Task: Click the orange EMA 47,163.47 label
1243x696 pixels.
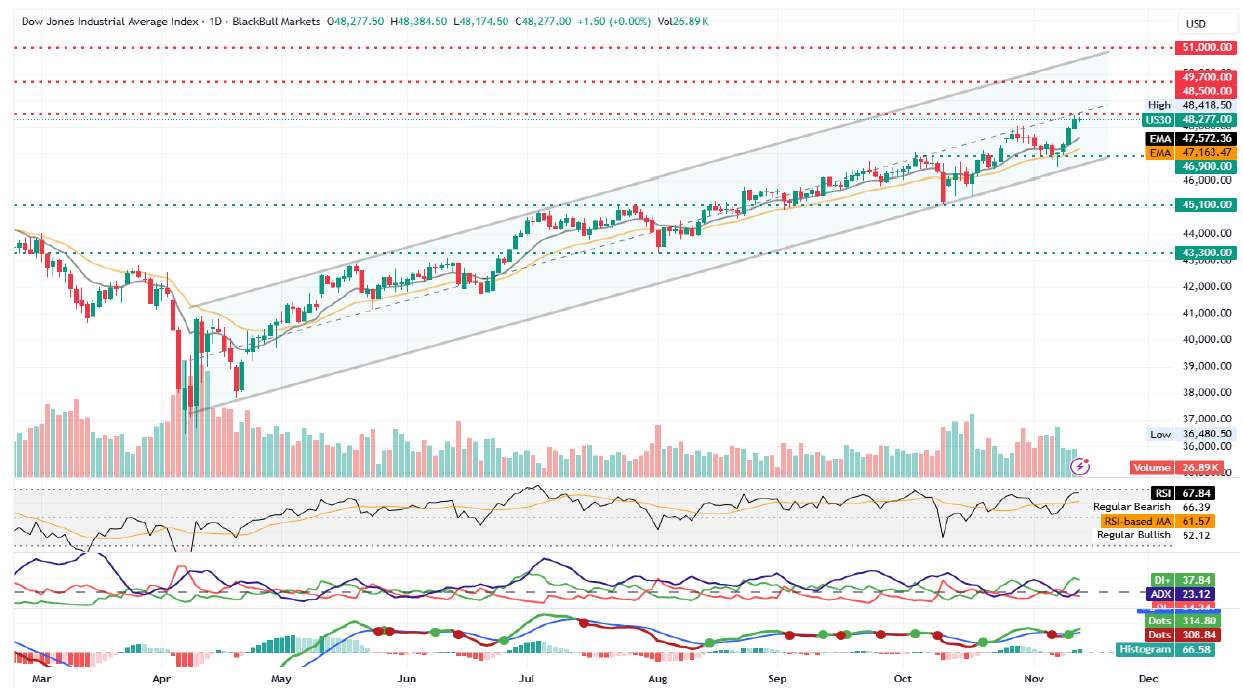Action: (x=1190, y=152)
